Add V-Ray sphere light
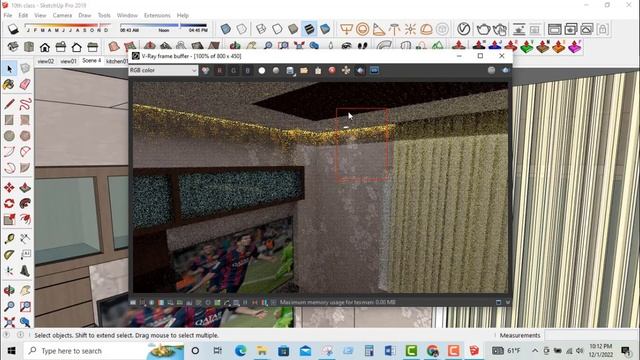 pos(362,29)
